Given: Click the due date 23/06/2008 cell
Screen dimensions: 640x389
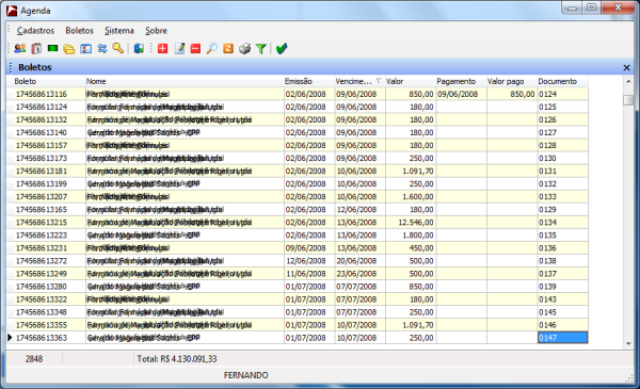Looking at the screenshot, I should [x=360, y=273].
